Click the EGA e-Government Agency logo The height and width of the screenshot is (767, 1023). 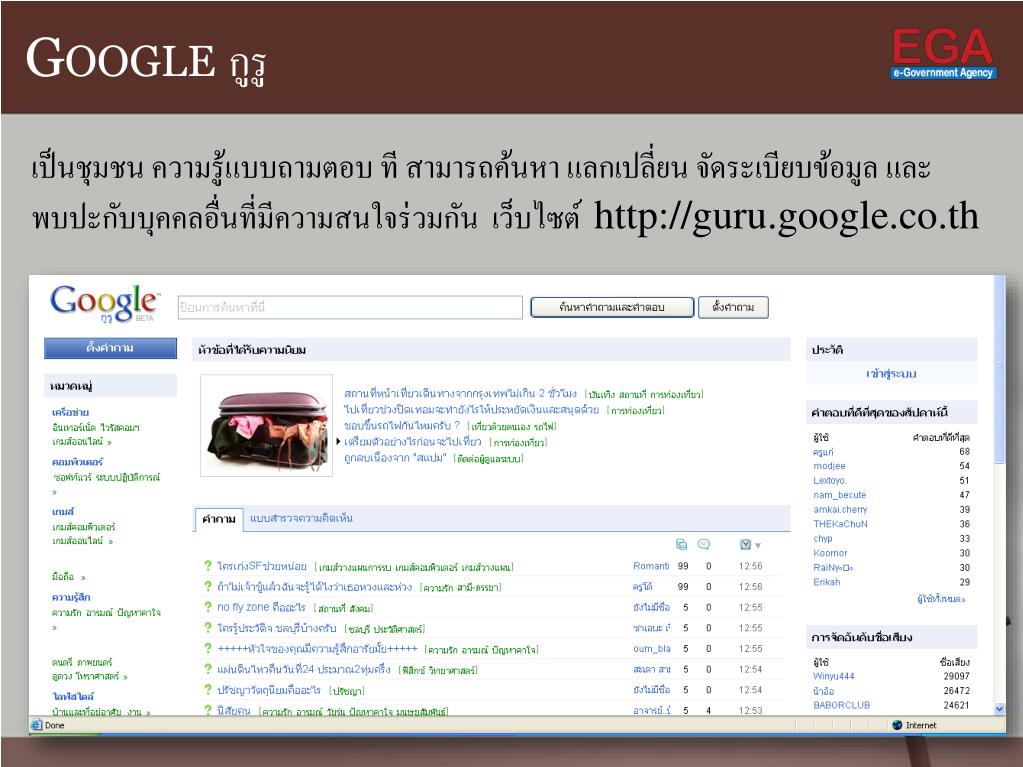(x=943, y=53)
